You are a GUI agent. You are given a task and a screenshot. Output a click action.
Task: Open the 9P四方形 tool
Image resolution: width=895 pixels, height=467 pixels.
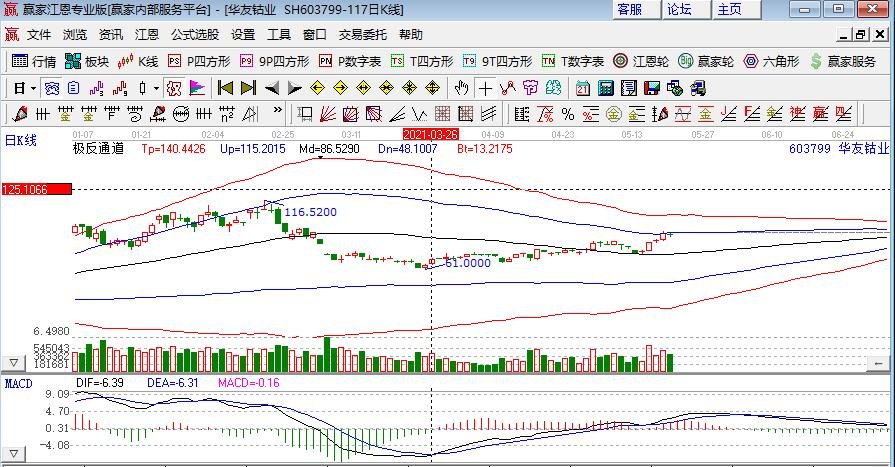point(275,61)
